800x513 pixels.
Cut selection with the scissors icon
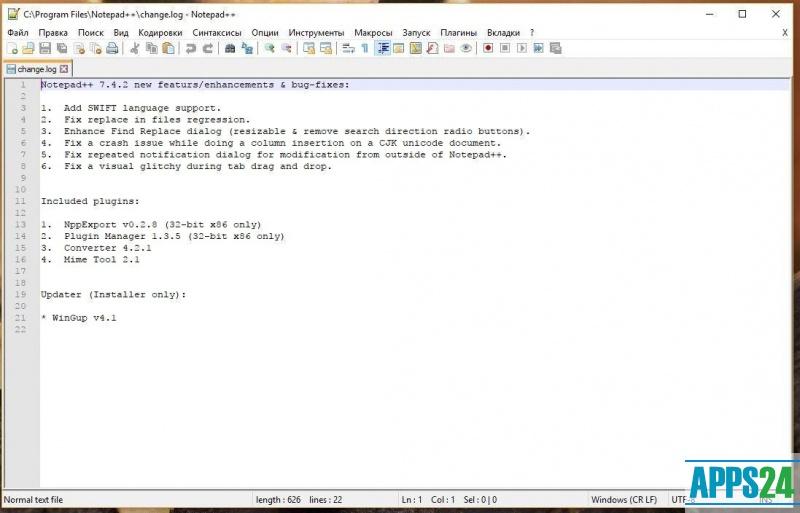135,48
